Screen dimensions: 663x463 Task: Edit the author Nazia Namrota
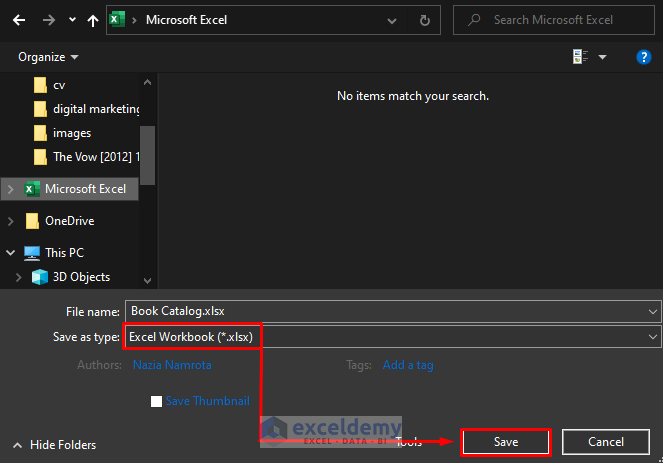tap(172, 365)
